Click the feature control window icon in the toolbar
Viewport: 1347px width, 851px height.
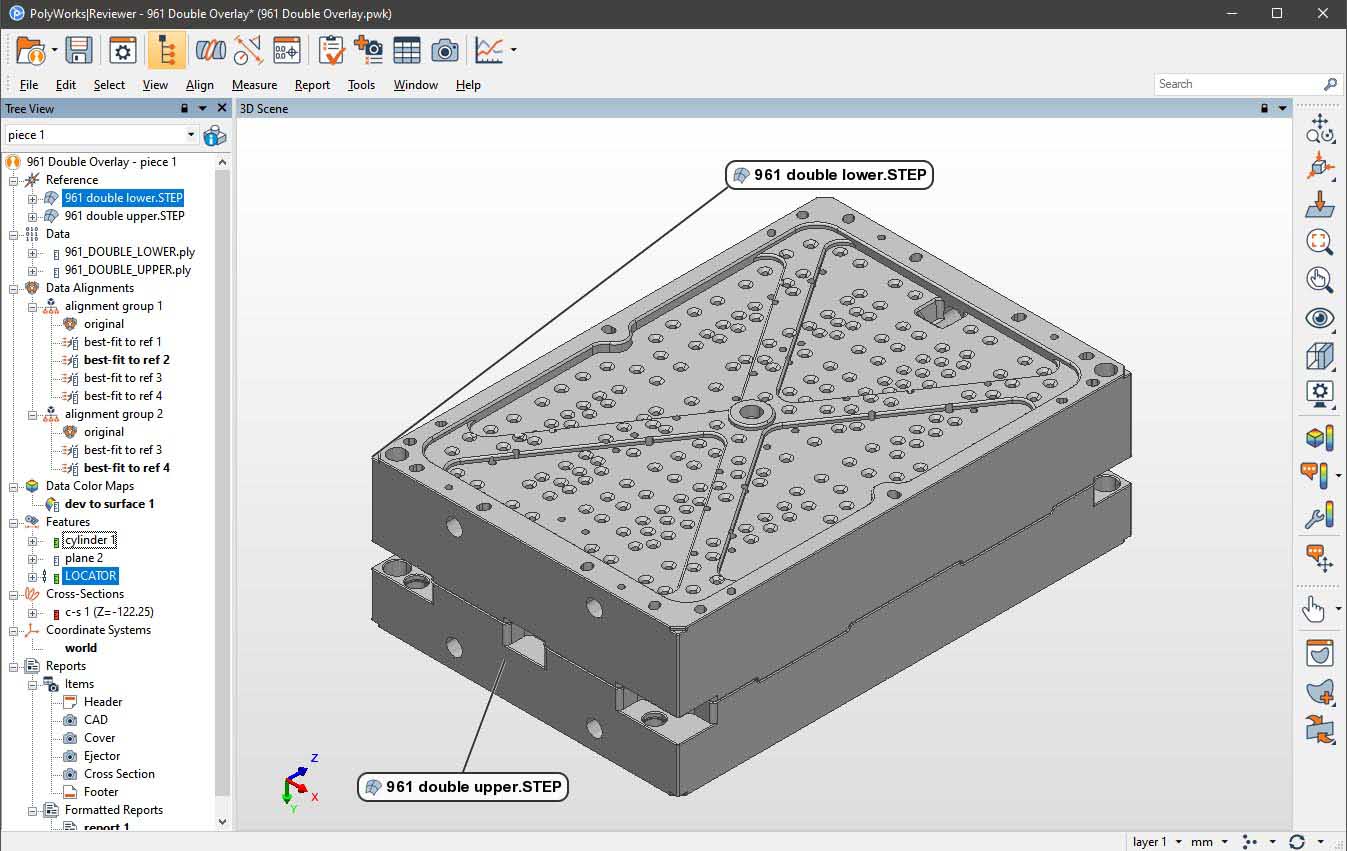tap(287, 50)
